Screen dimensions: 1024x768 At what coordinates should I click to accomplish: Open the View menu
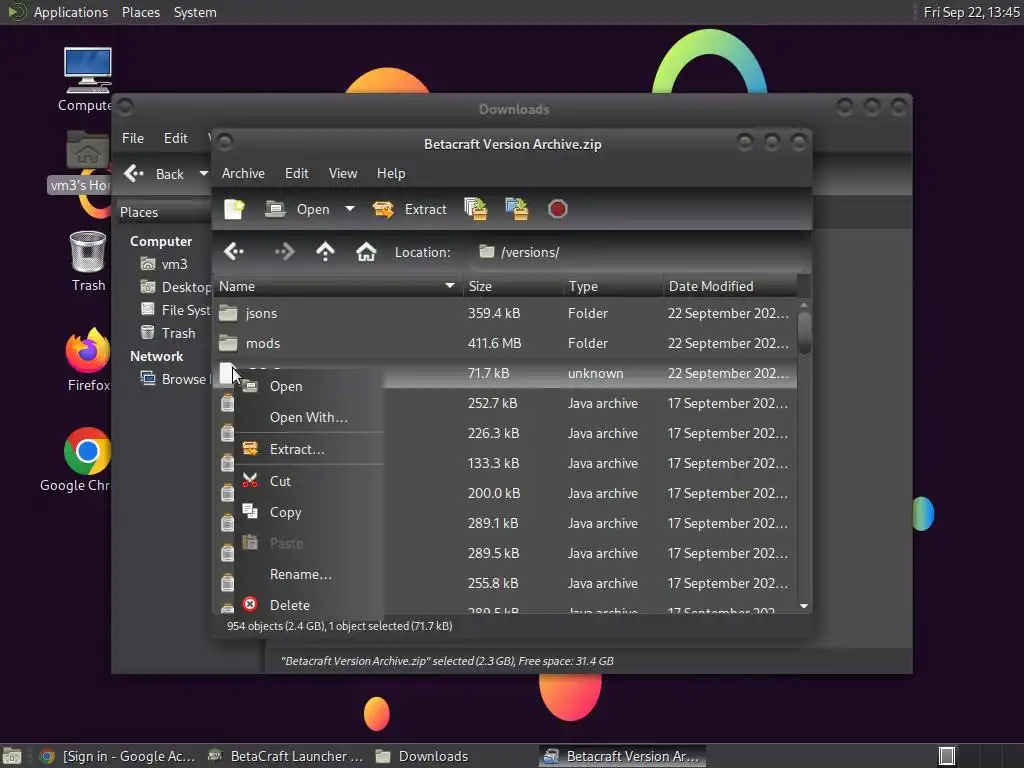343,173
